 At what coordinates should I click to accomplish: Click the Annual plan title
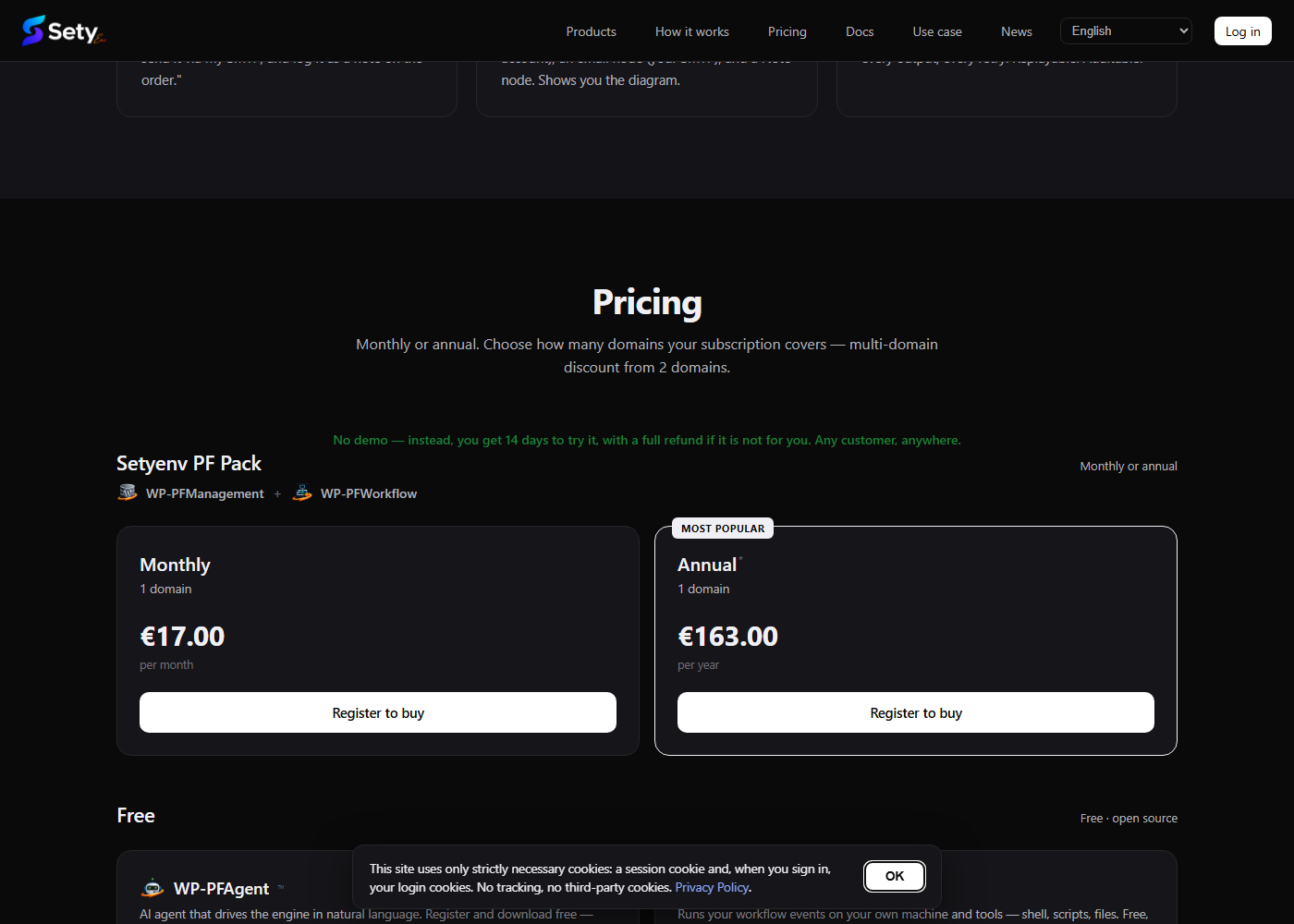click(x=707, y=565)
